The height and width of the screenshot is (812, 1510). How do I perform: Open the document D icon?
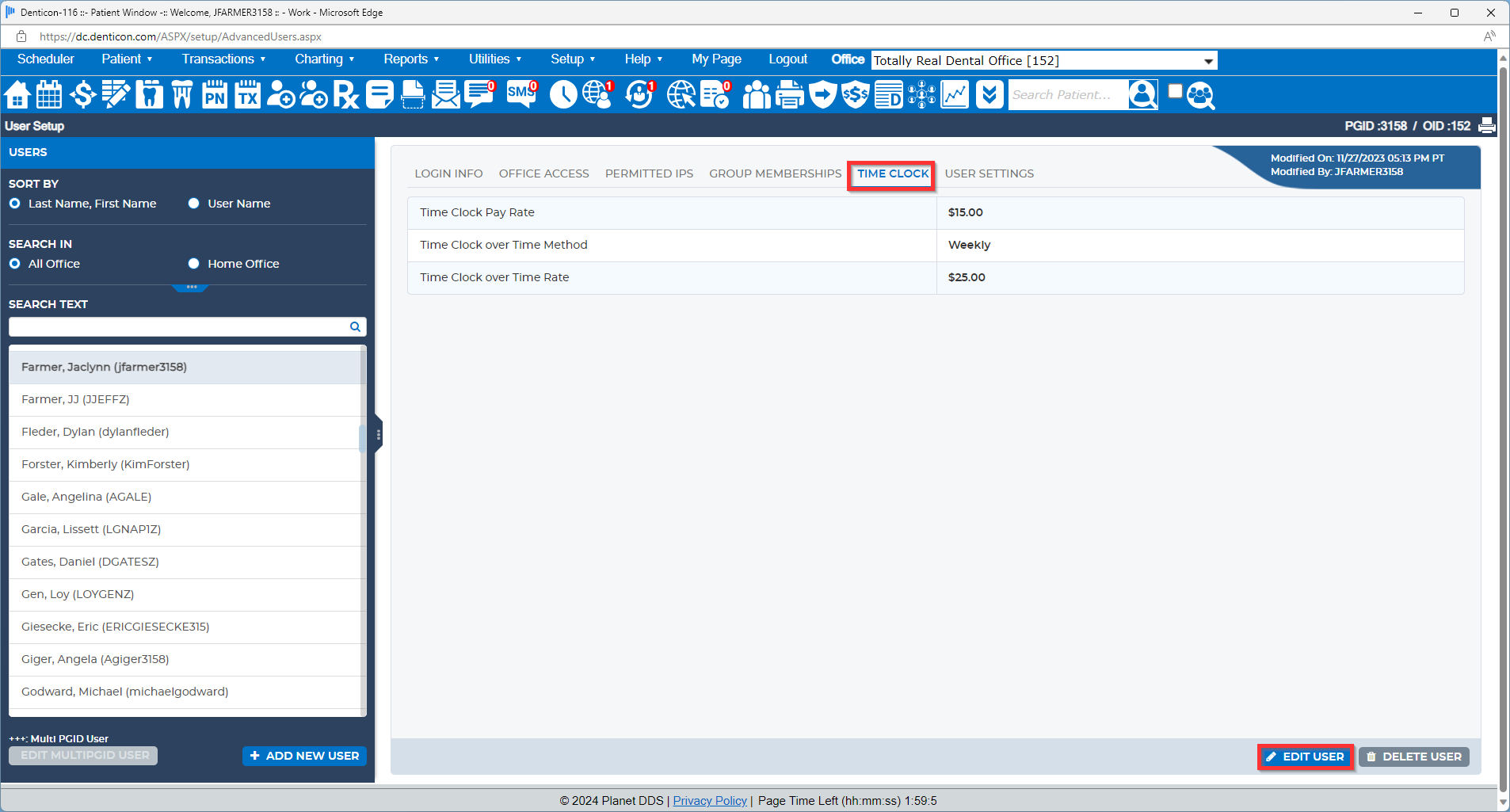(x=889, y=95)
